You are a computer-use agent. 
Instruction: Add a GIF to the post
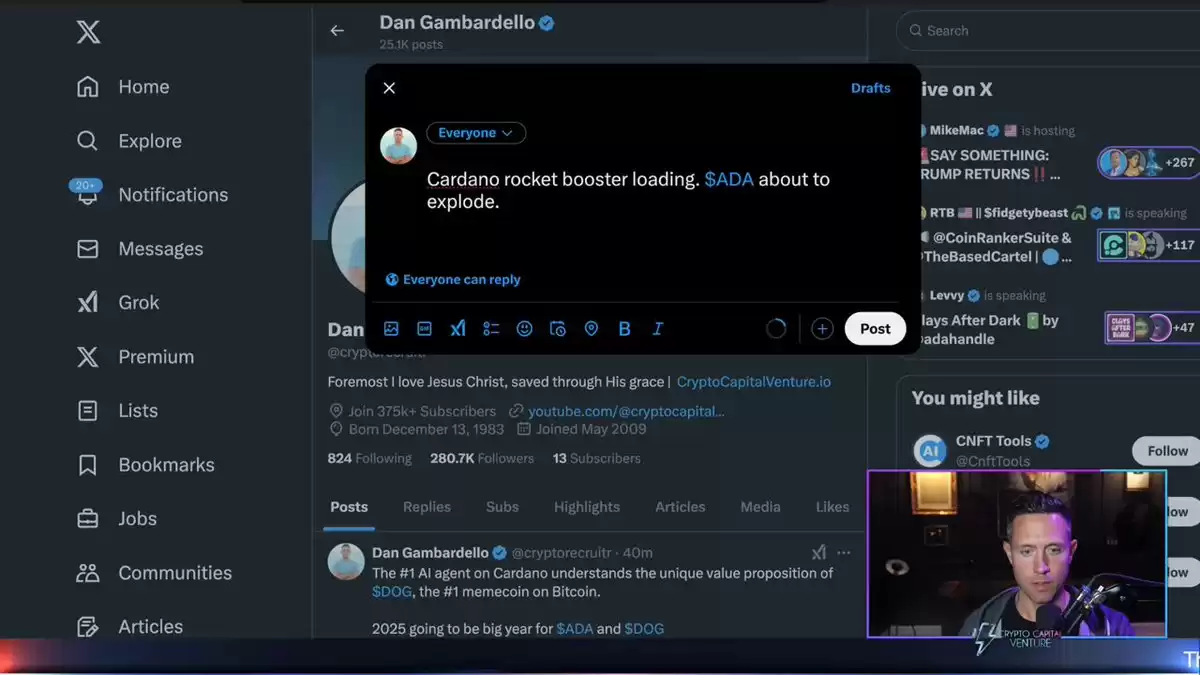[424, 328]
